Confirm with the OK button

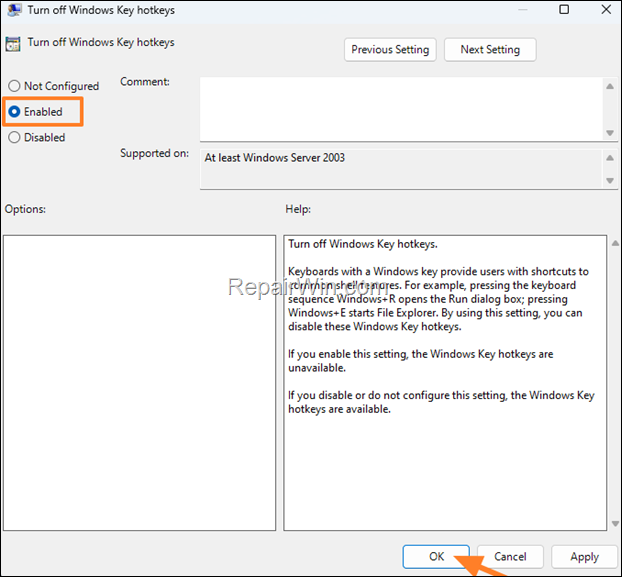436,556
